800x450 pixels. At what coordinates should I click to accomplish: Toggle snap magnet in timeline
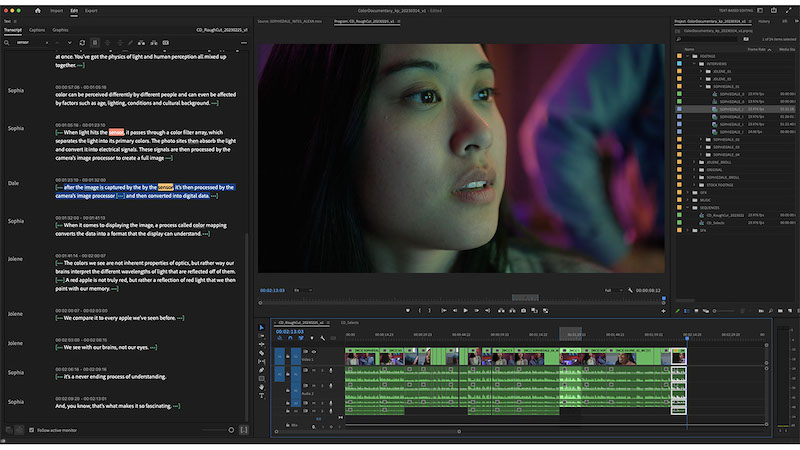290,338
